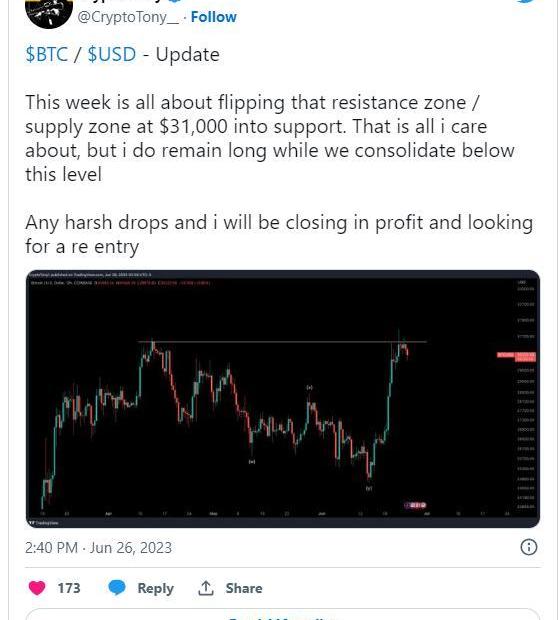Open the $BTC cashtag link
The height and width of the screenshot is (620, 559).
47,54
